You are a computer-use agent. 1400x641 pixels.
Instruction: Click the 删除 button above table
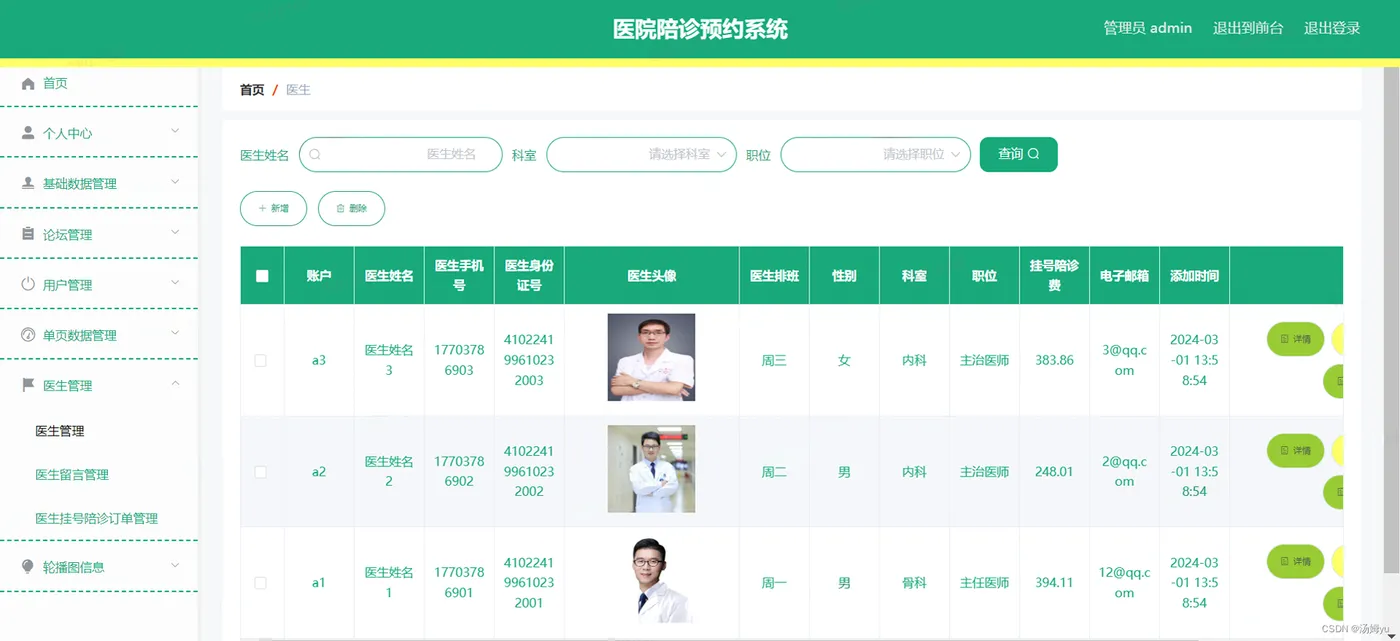pyautogui.click(x=351, y=208)
